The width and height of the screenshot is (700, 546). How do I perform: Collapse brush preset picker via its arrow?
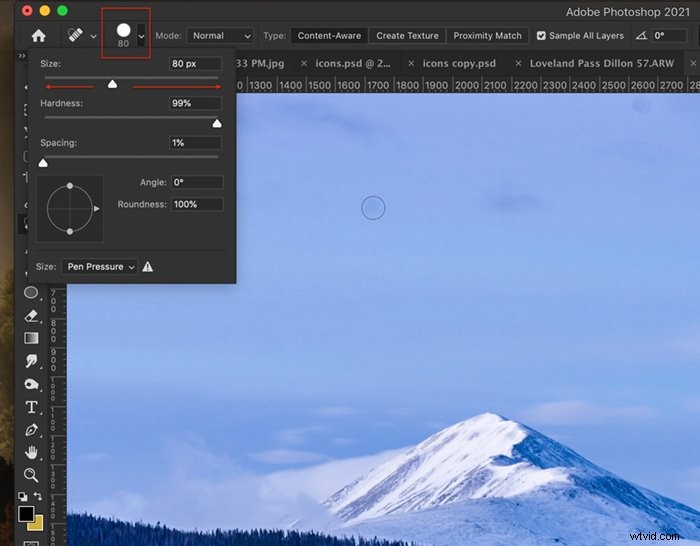click(141, 36)
